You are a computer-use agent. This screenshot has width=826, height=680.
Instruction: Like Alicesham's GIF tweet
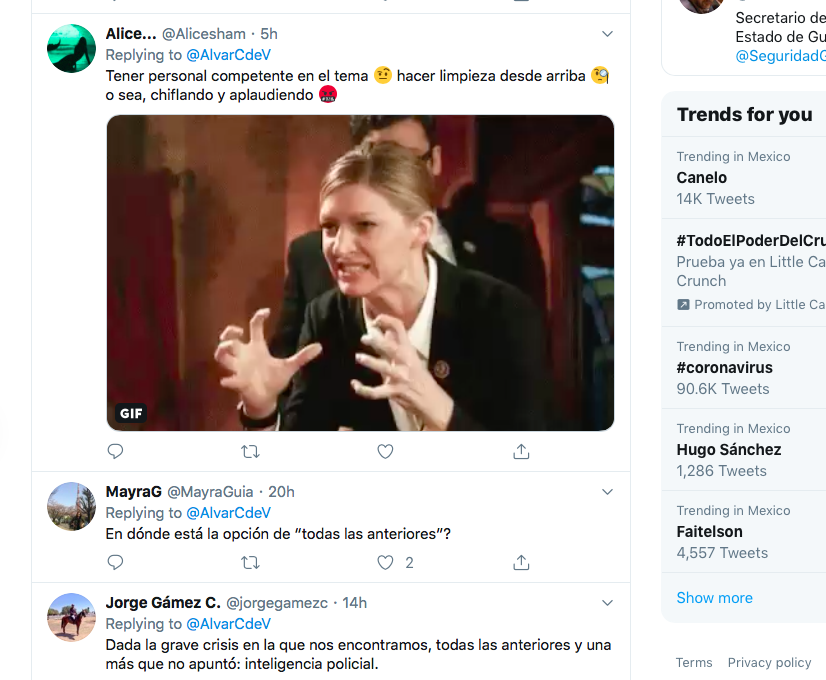[385, 452]
